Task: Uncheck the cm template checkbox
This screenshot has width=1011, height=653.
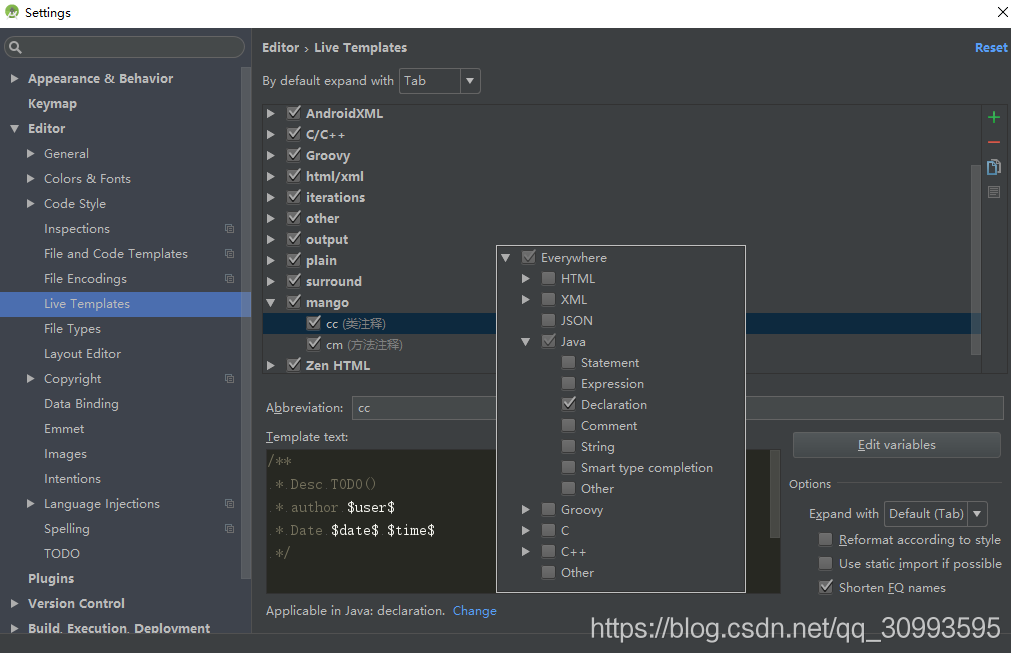Action: coord(314,344)
